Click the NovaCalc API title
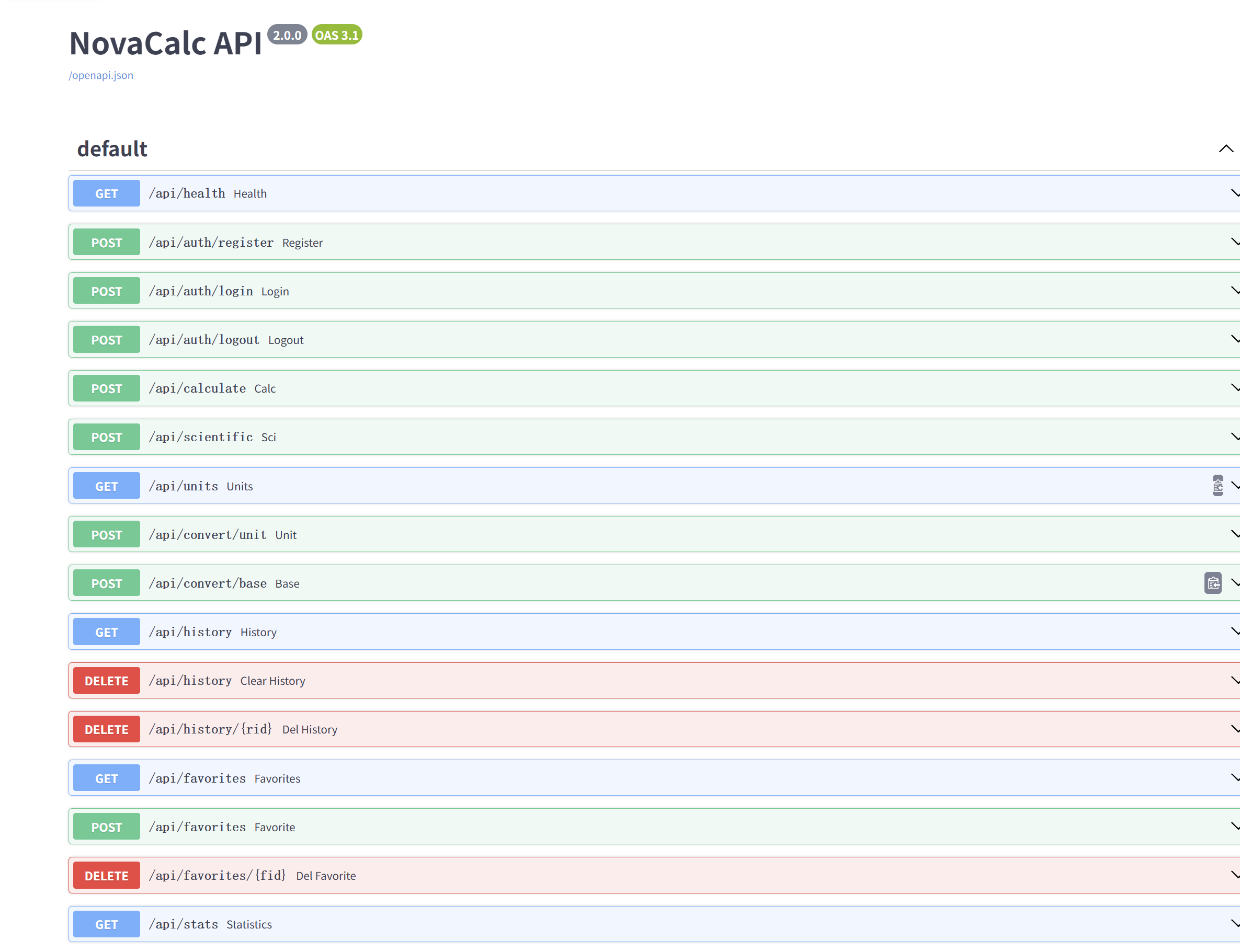This screenshot has width=1240, height=952. 165,43
